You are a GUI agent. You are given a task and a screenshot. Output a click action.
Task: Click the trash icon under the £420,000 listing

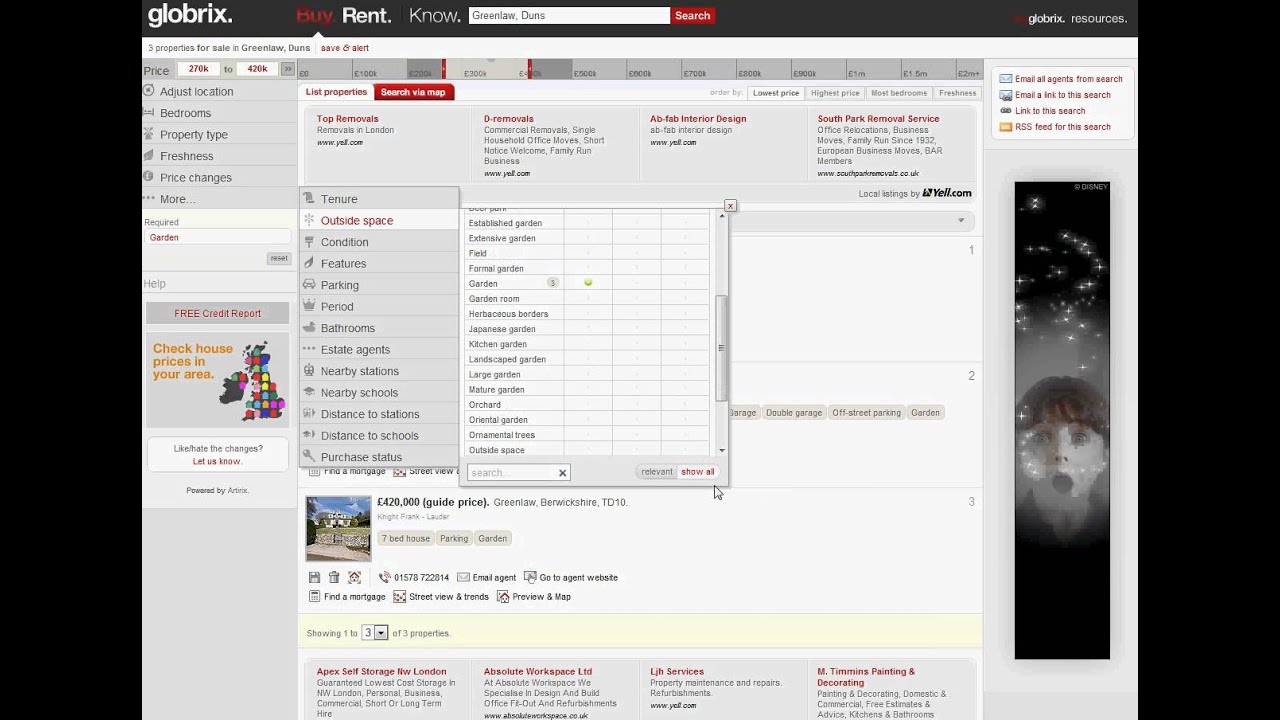tap(334, 578)
